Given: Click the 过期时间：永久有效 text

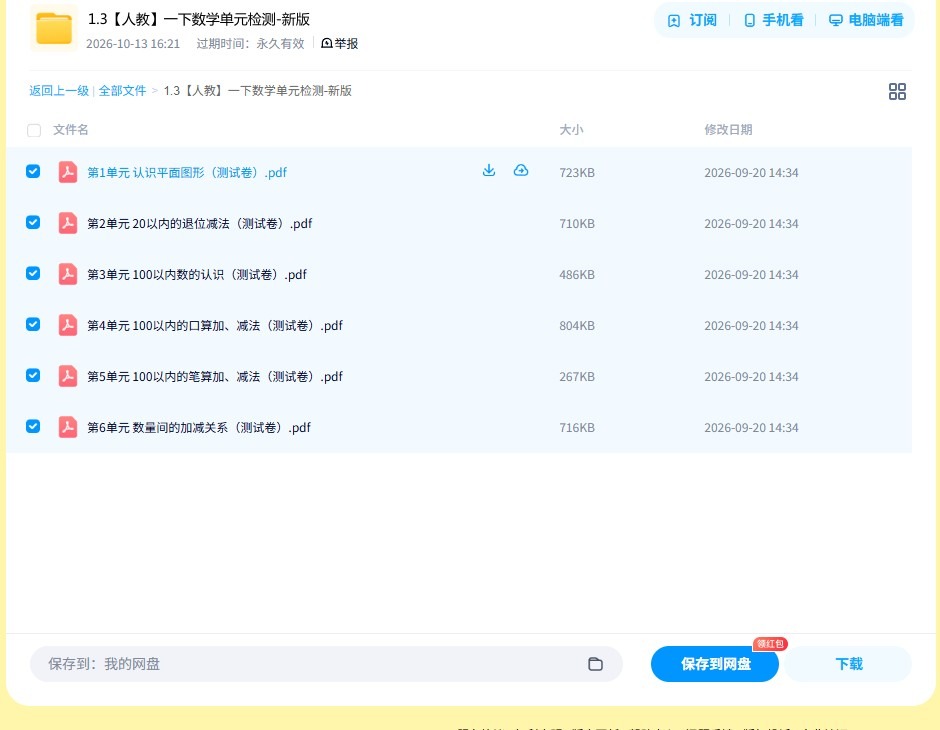Looking at the screenshot, I should coord(250,44).
